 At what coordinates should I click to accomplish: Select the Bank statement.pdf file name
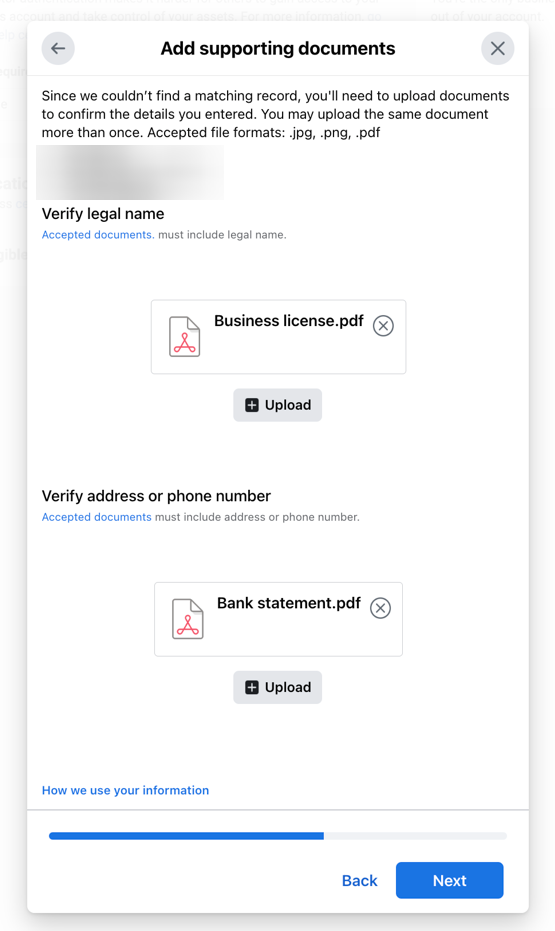click(289, 603)
